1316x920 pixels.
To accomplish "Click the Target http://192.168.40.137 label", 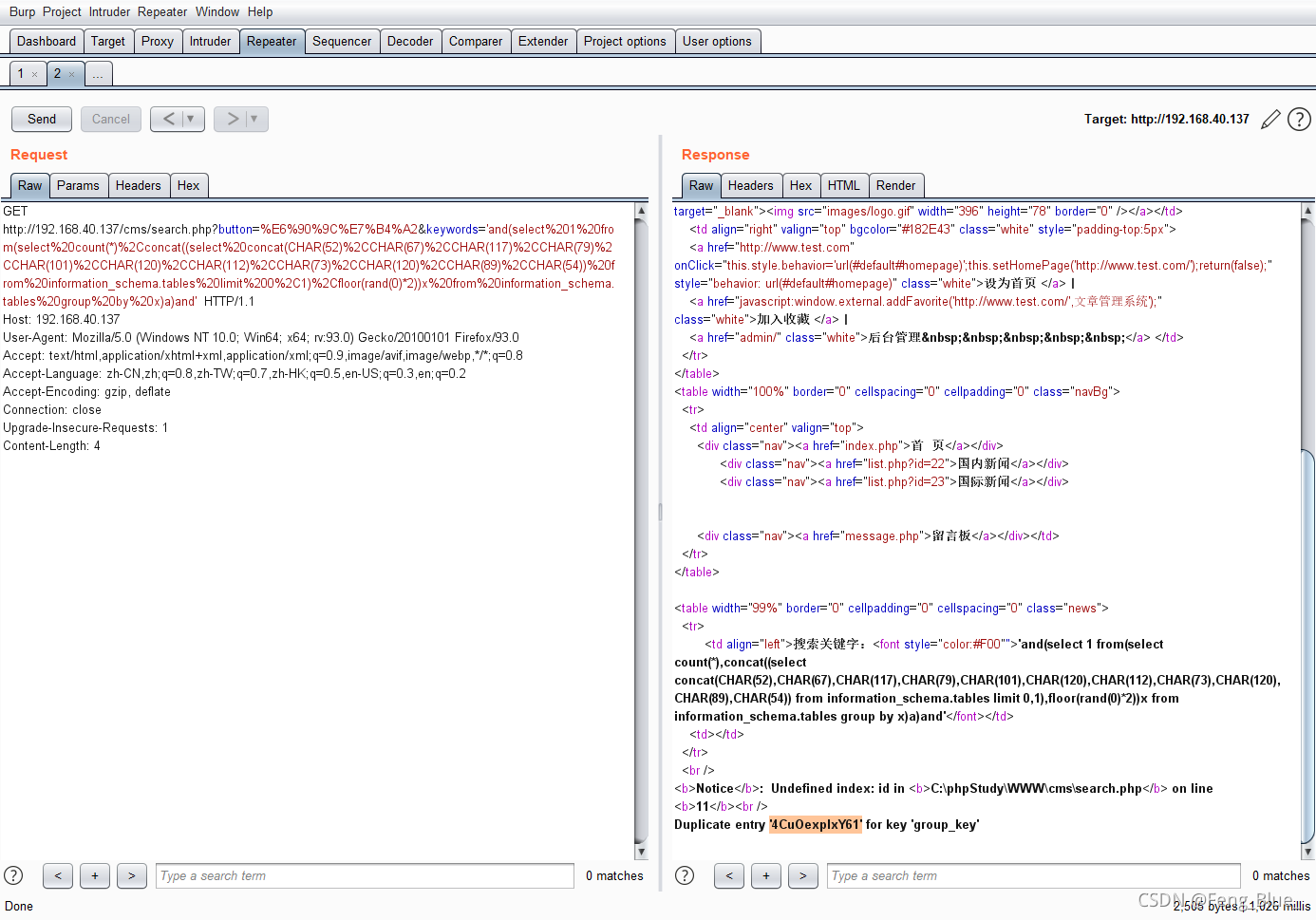I will pos(1167,119).
